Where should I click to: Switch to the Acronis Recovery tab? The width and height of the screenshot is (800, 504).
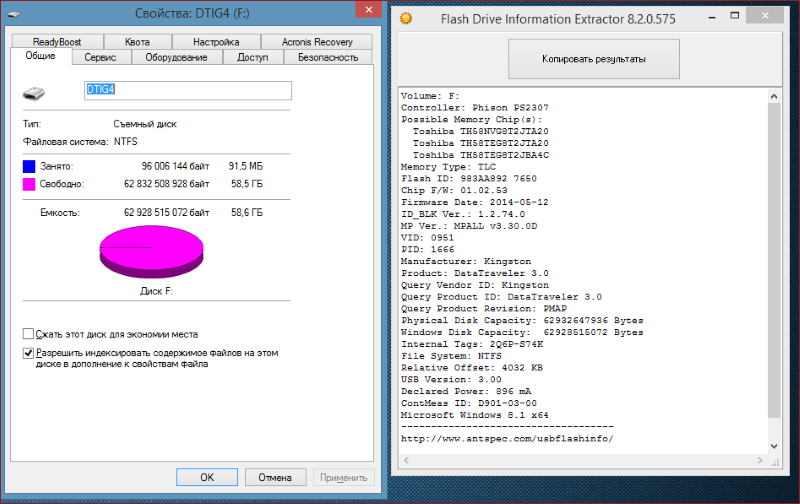pyautogui.click(x=317, y=42)
